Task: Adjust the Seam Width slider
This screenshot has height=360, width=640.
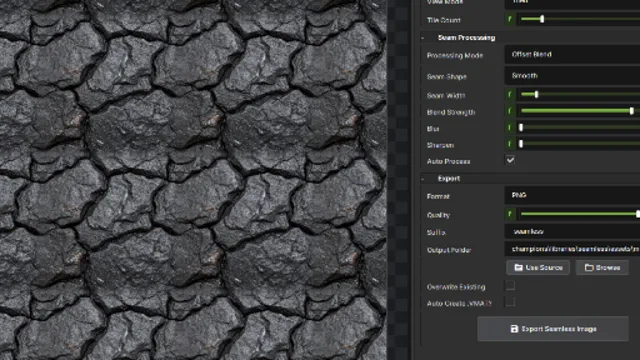Action: tap(580, 95)
